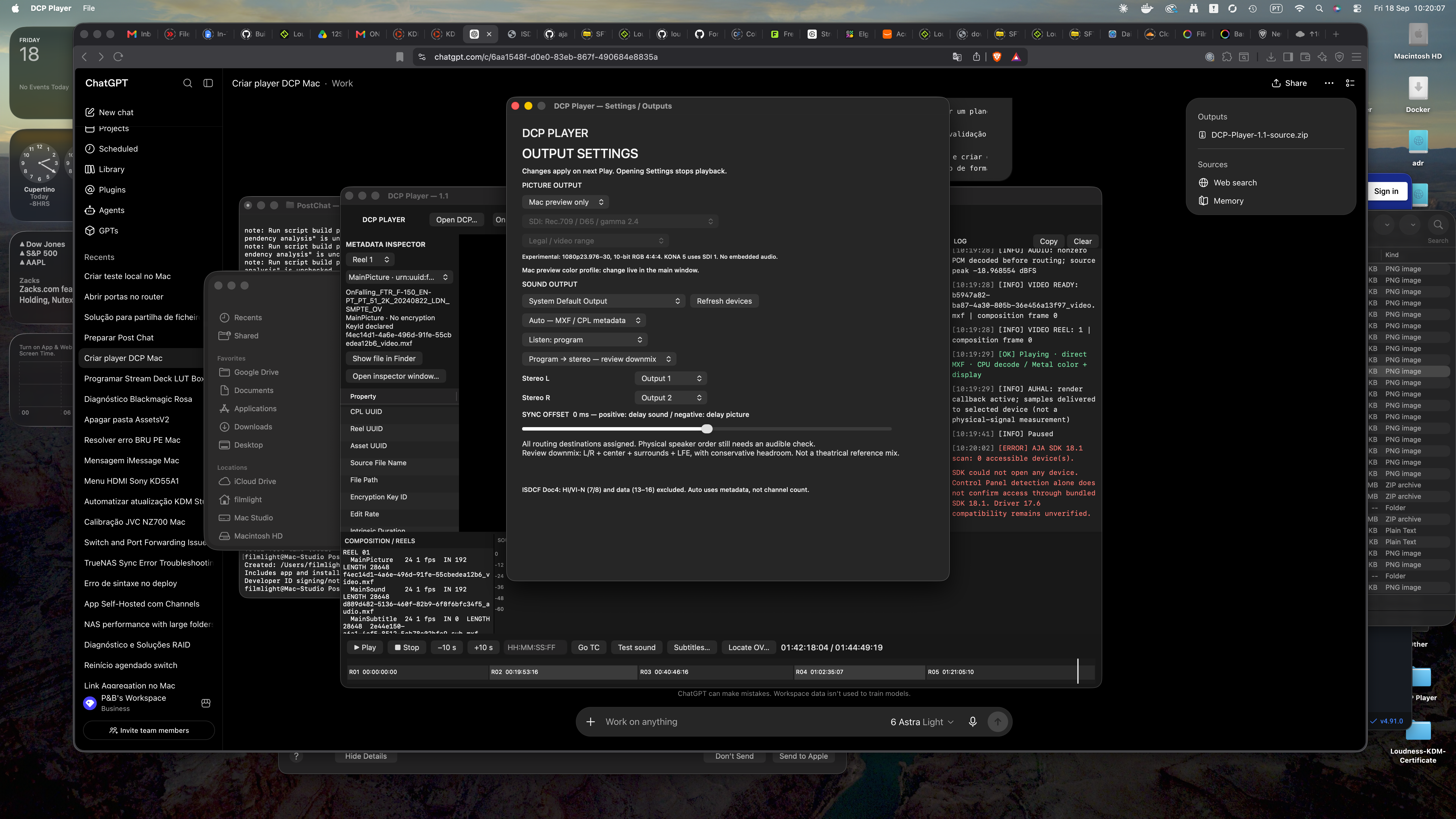Click the white playhead on reel timeline
The width and height of the screenshot is (1456, 819).
[x=1078, y=671]
